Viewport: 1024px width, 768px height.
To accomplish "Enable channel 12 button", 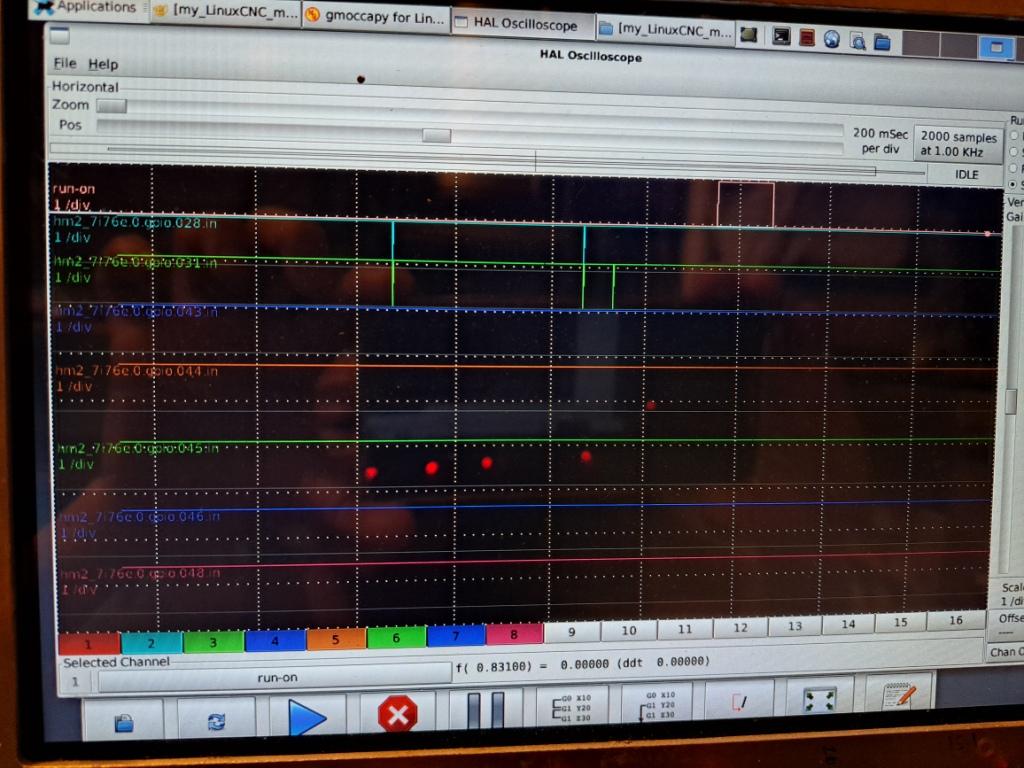I will coord(740,626).
